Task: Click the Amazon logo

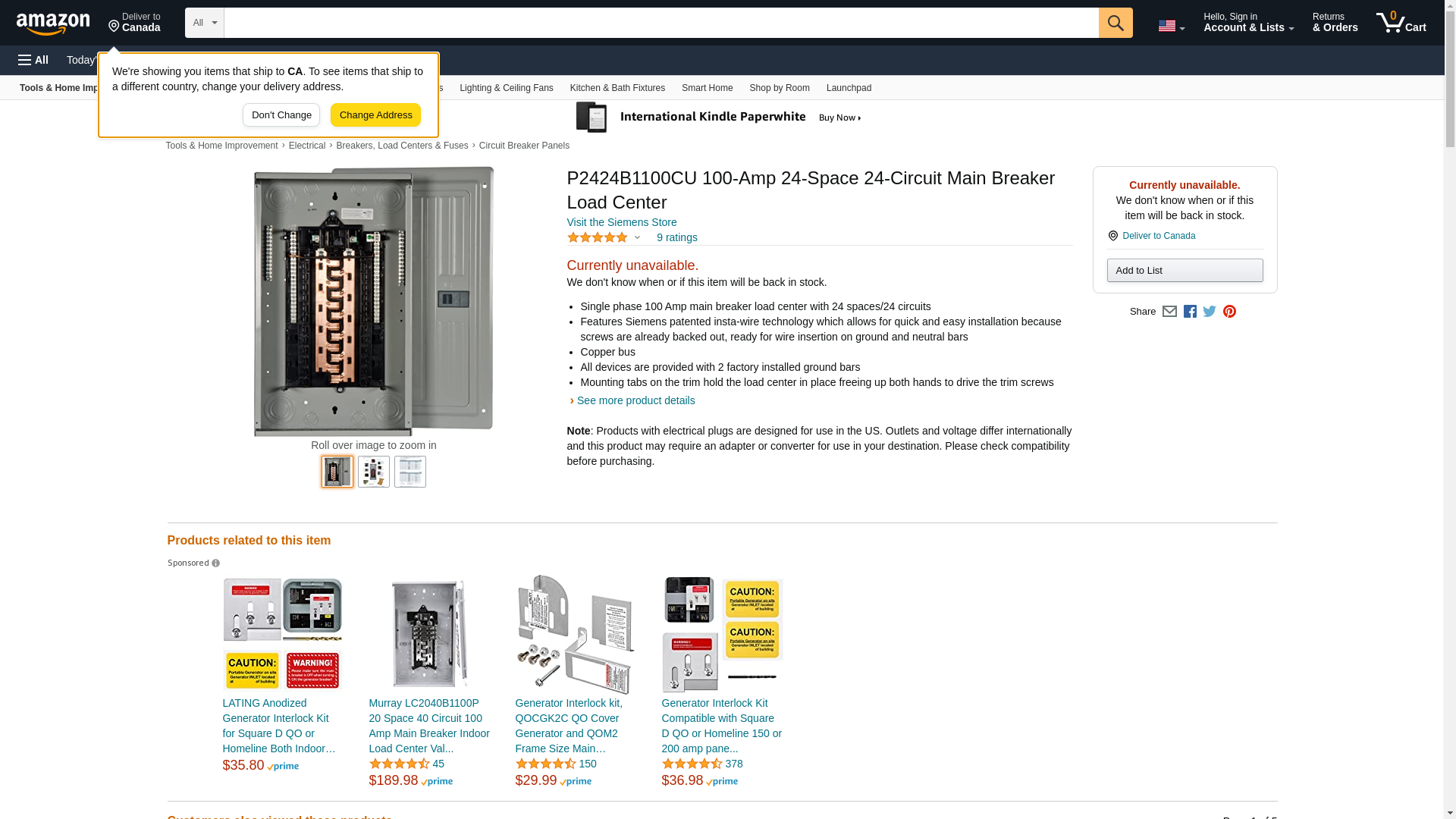Action: [x=53, y=24]
